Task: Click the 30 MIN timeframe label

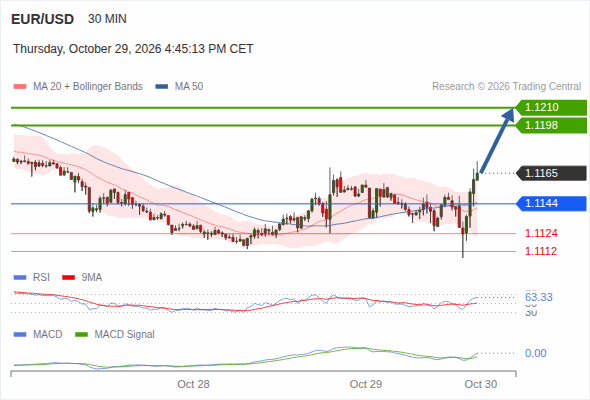Action: pyautogui.click(x=107, y=19)
